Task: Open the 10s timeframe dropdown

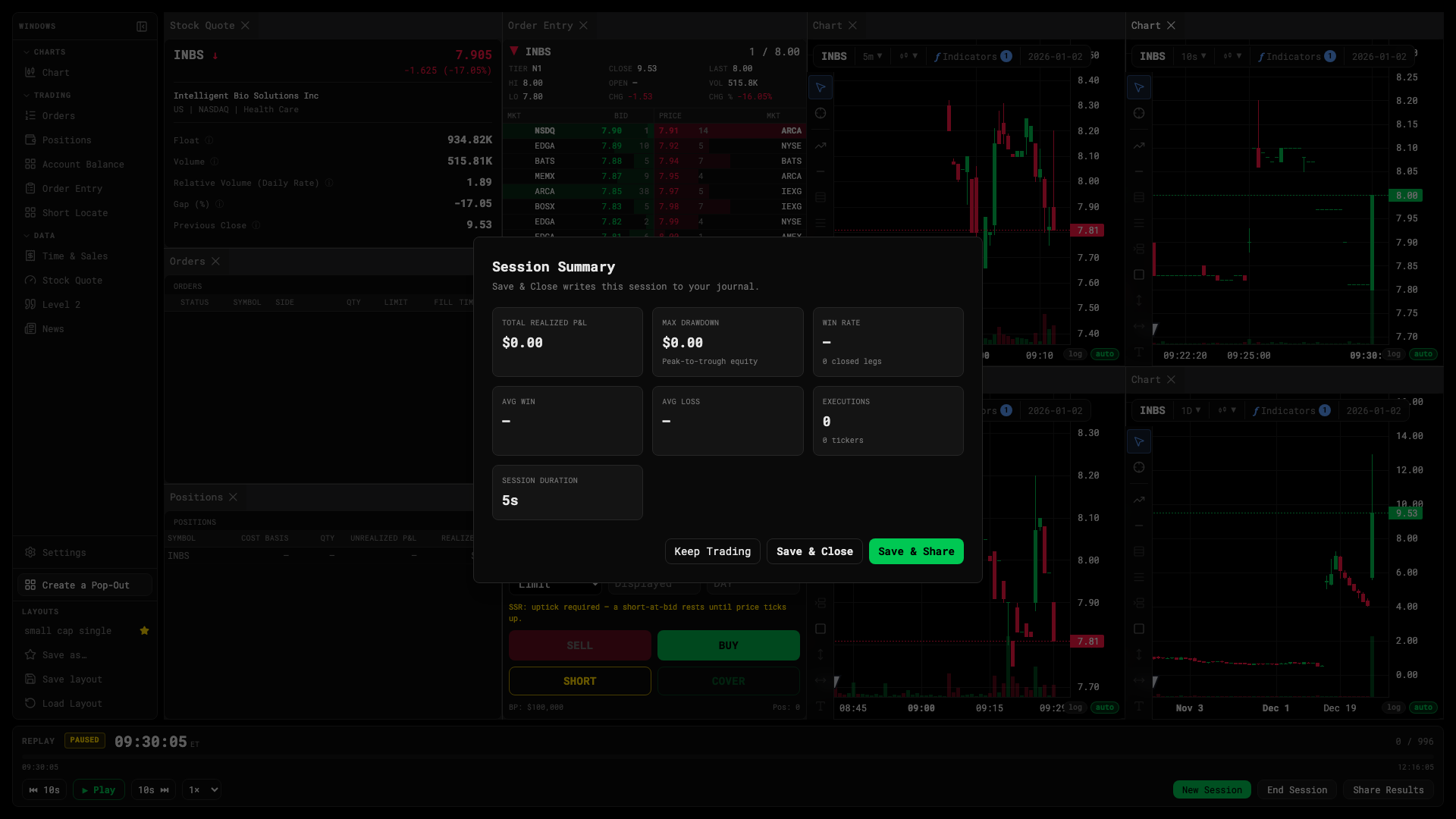Action: click(1194, 57)
